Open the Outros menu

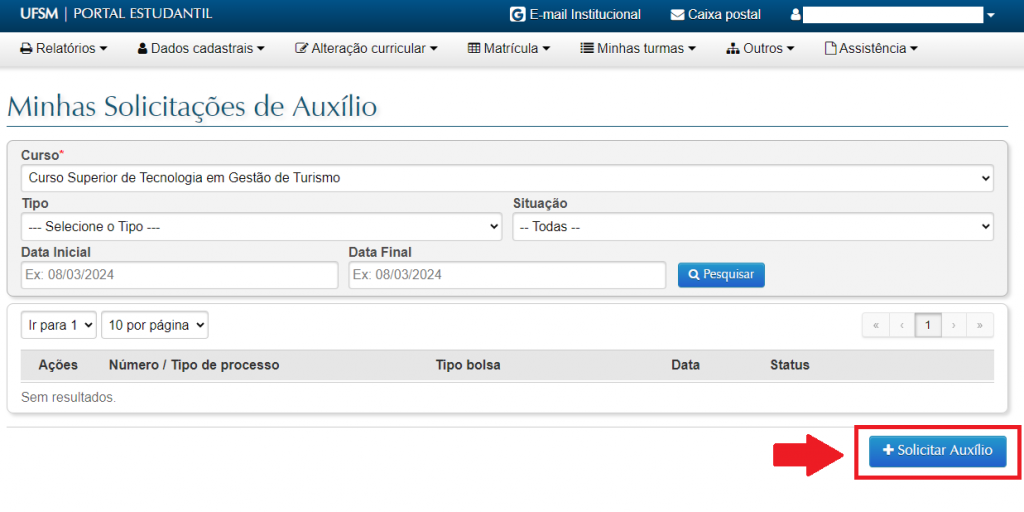click(x=760, y=48)
